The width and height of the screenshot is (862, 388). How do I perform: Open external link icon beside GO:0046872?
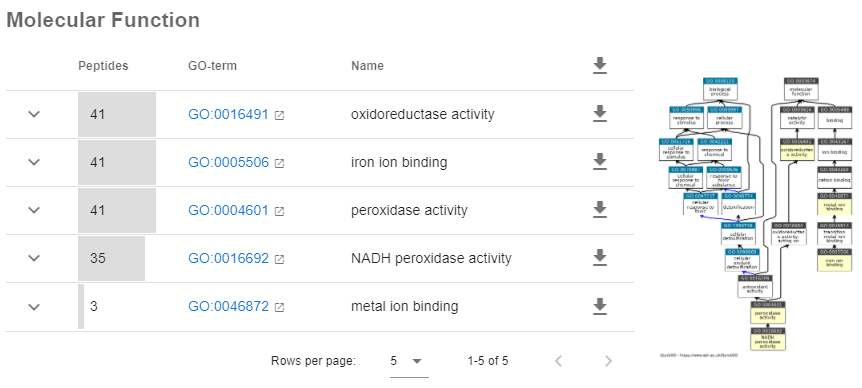(x=279, y=307)
